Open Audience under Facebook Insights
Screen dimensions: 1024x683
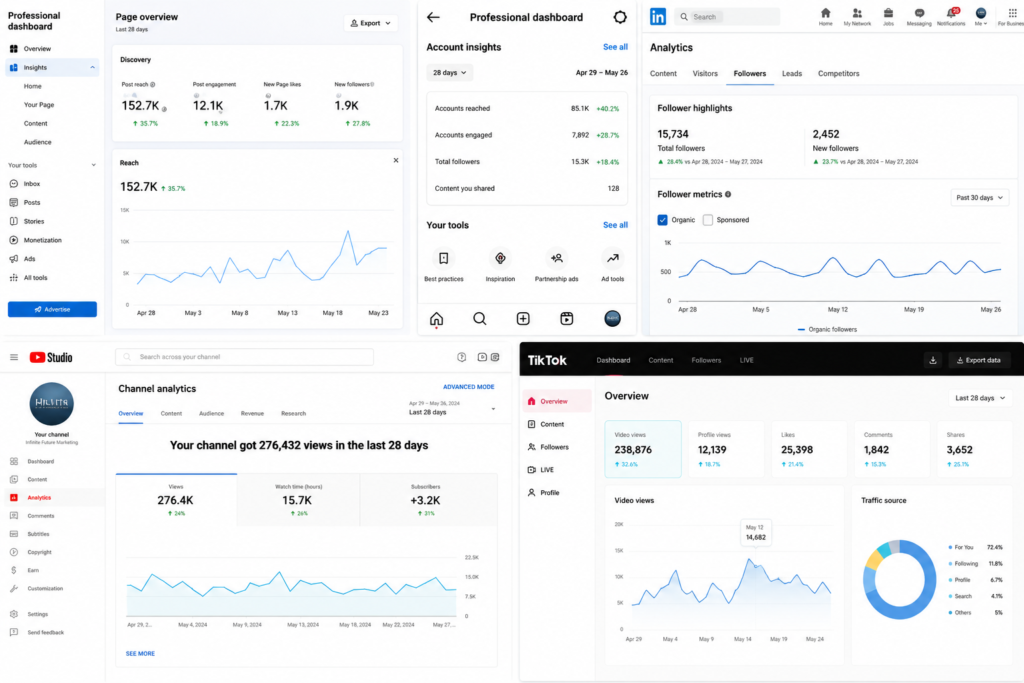(37, 142)
